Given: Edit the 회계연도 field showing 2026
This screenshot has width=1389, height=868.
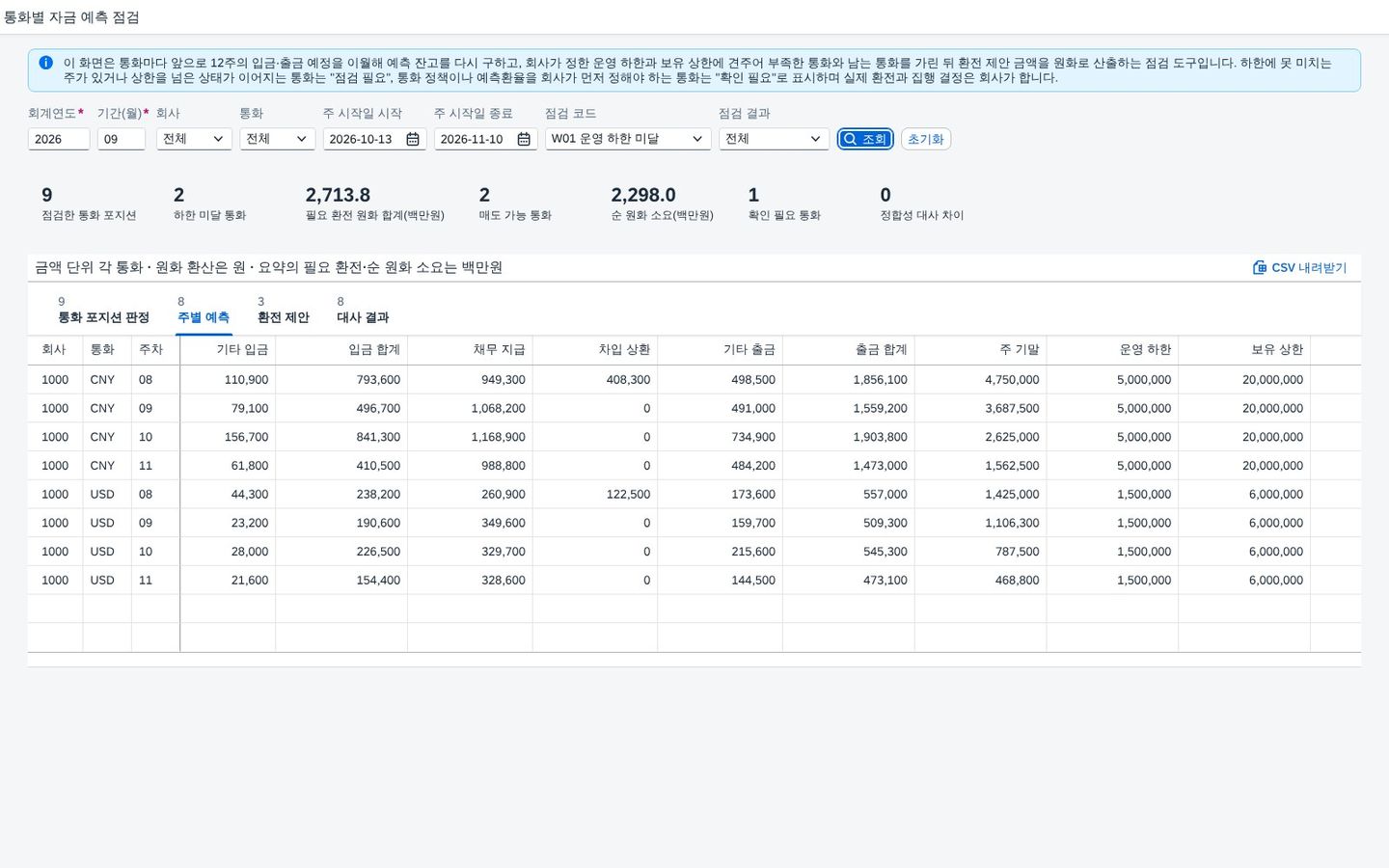Looking at the screenshot, I should tap(59, 139).
